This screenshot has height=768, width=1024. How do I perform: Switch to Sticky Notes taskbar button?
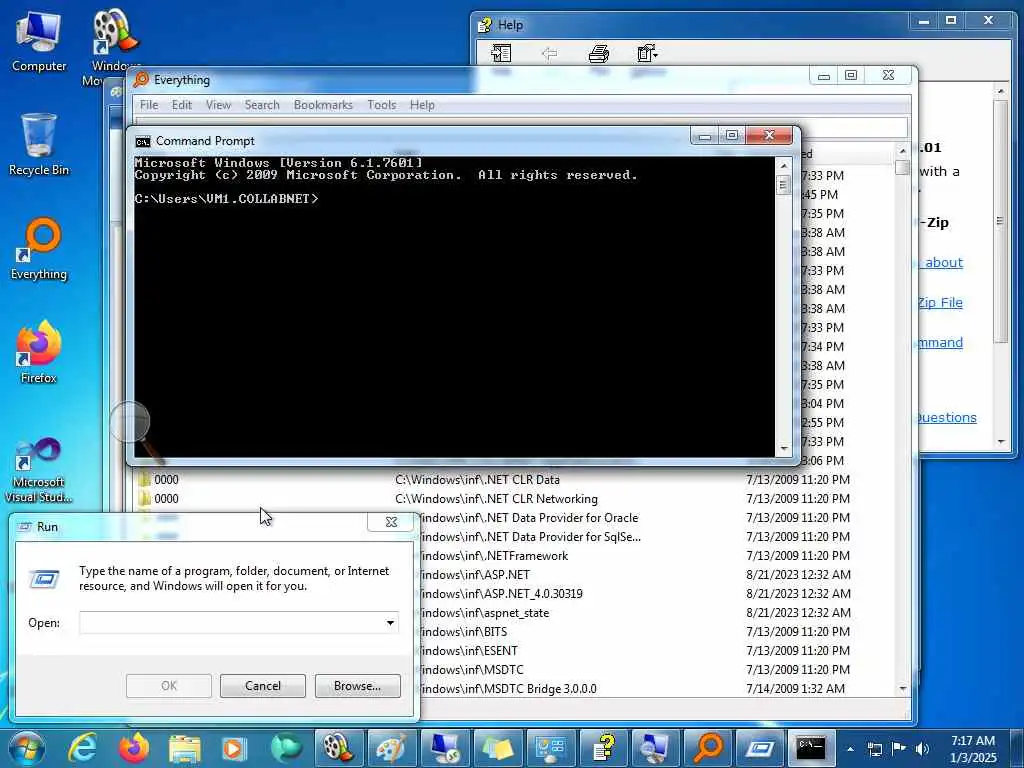(x=496, y=748)
